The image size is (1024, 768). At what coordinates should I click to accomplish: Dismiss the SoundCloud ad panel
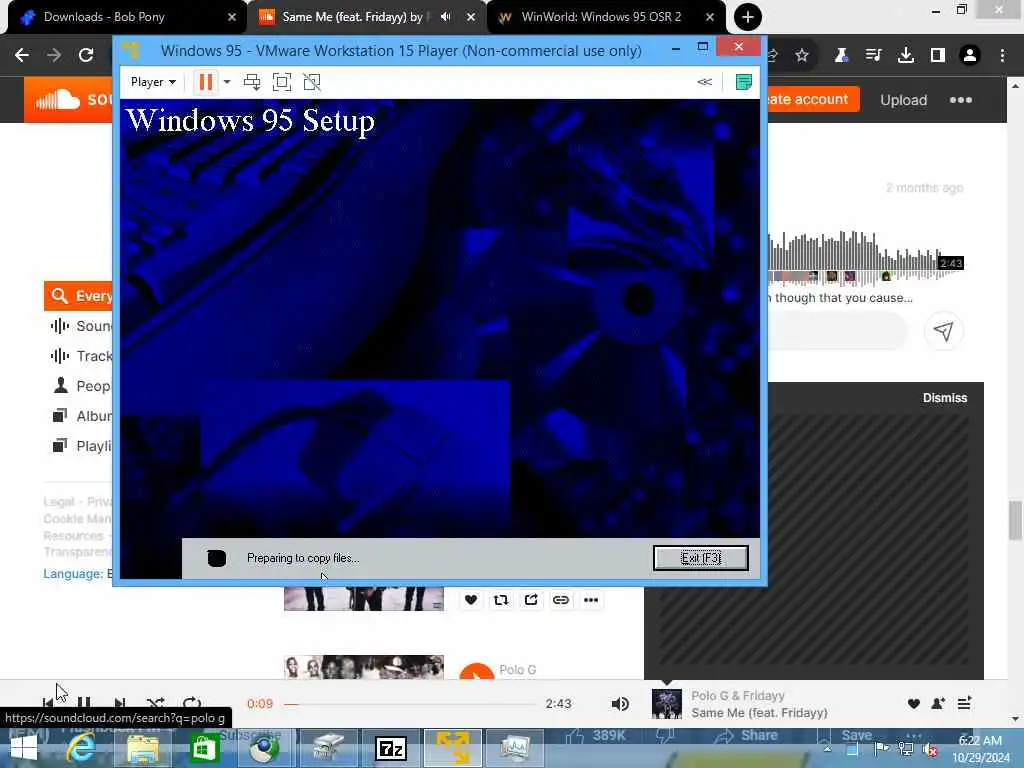point(944,398)
